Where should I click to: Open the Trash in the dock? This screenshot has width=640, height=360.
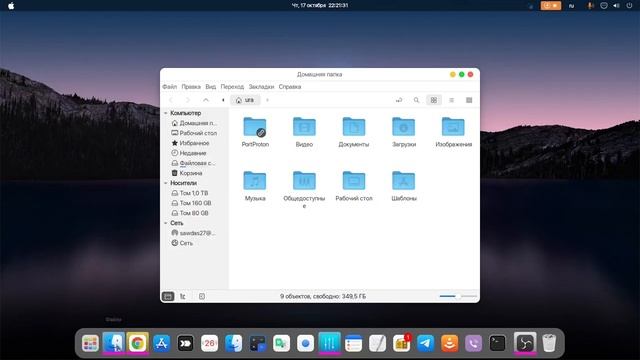(x=549, y=343)
